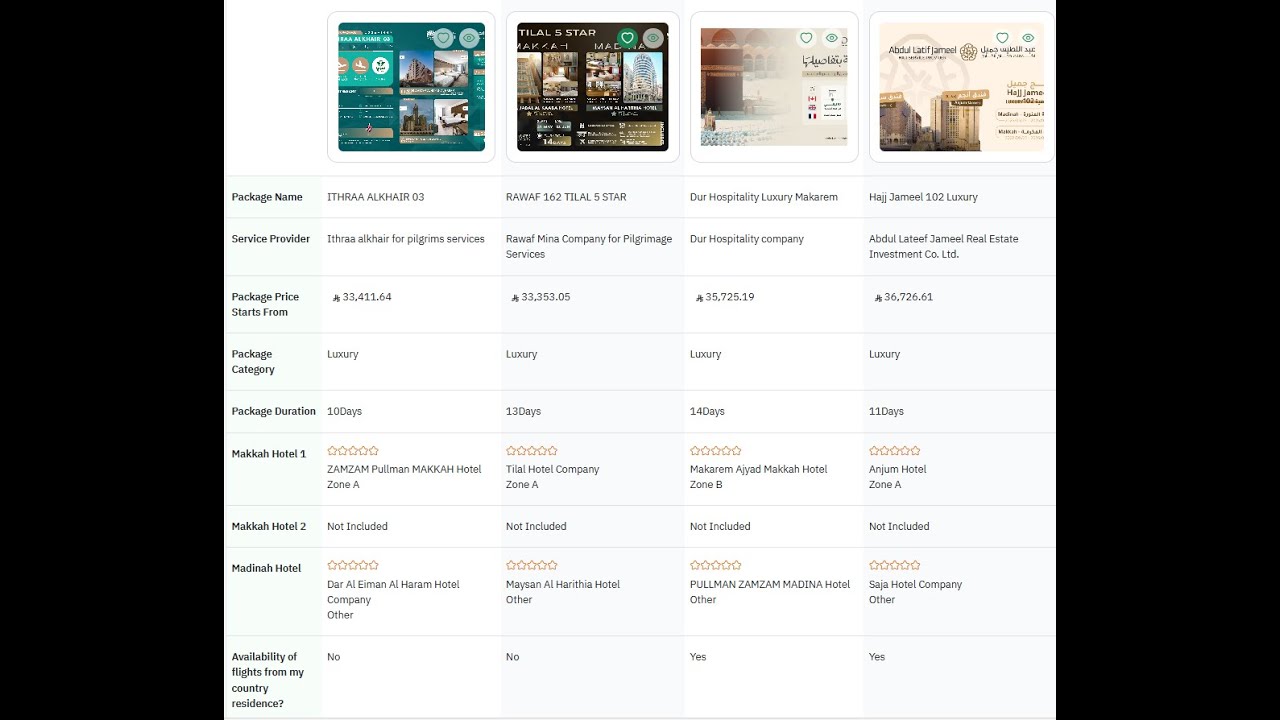Open RAWAF 162 TILAL 5 STAR package image
The height and width of the screenshot is (720, 1280).
pyautogui.click(x=592, y=87)
